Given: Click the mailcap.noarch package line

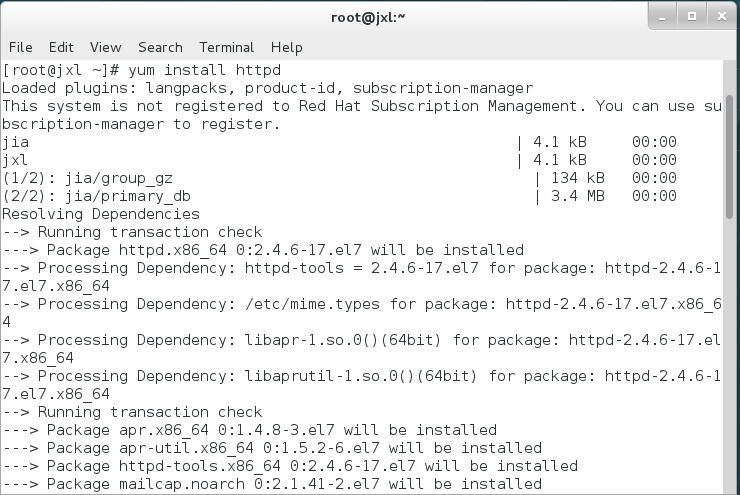Looking at the screenshot, I should [272, 484].
